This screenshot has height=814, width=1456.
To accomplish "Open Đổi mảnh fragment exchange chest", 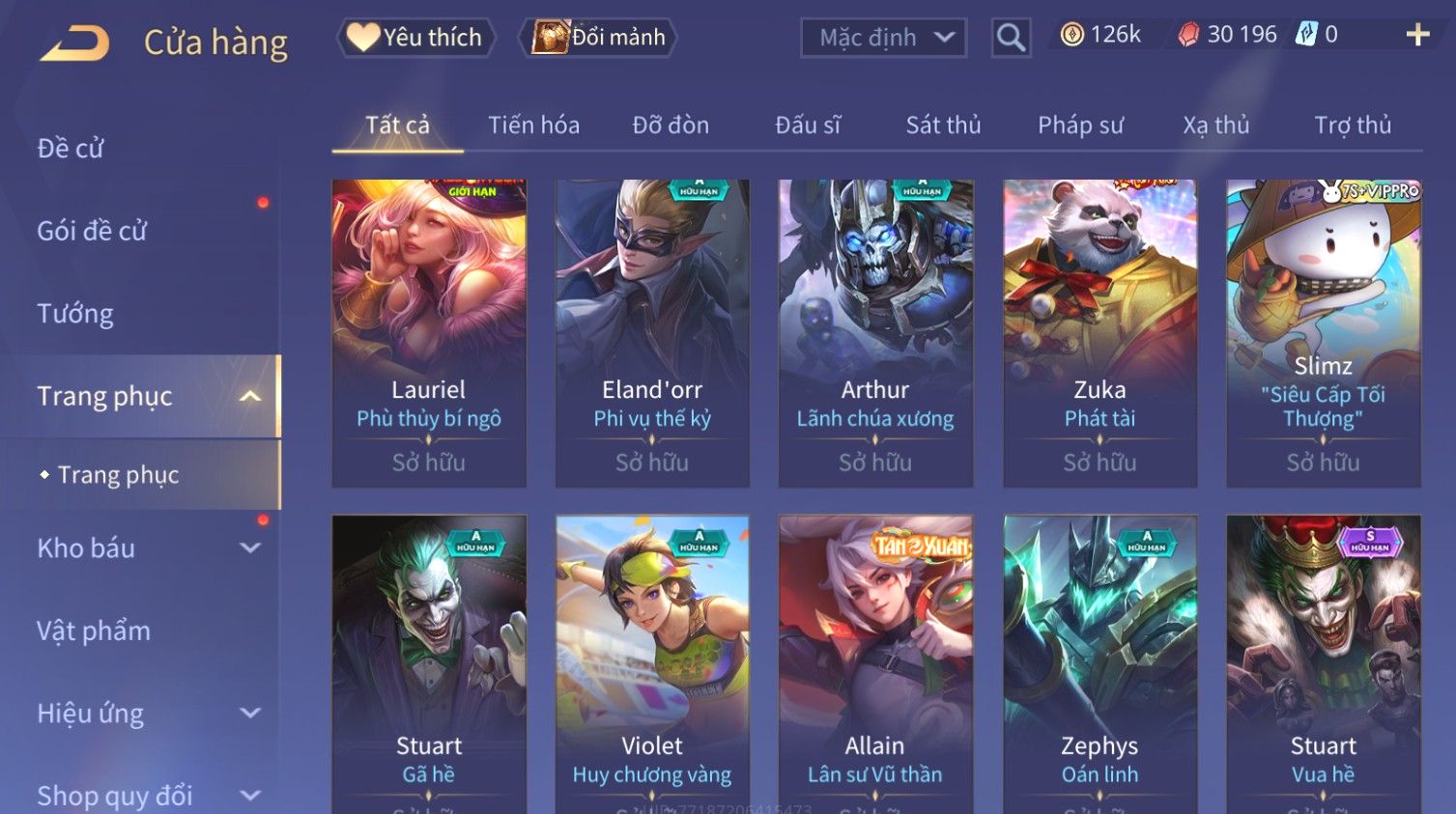I will click(x=598, y=38).
